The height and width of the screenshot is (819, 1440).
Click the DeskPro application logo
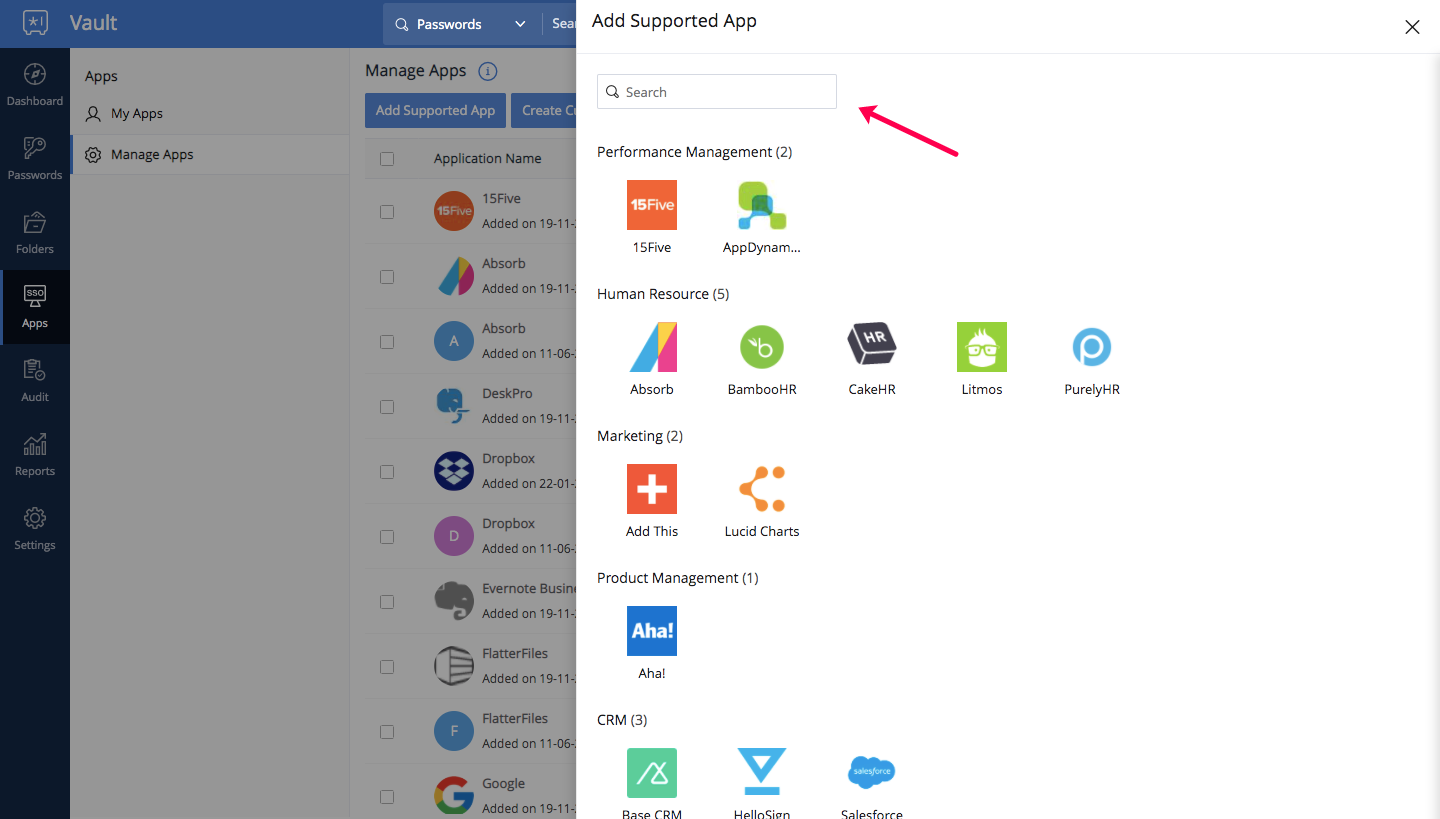click(x=454, y=406)
